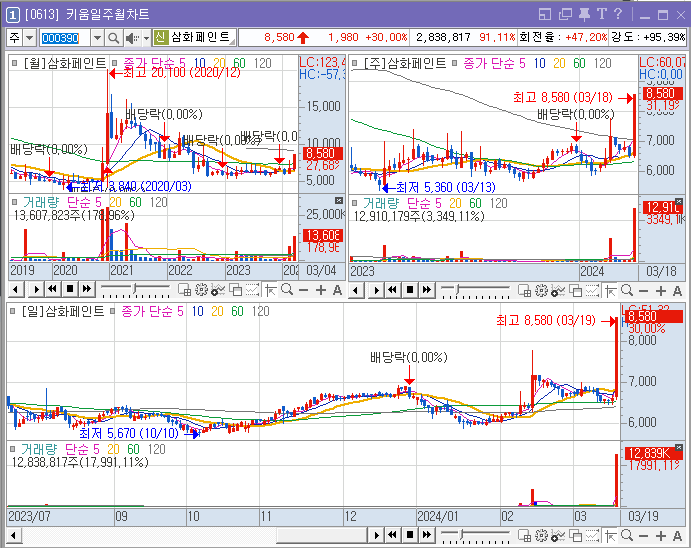
Task: Fast-forward daily chart double-right arrow
Action: pos(427,535)
